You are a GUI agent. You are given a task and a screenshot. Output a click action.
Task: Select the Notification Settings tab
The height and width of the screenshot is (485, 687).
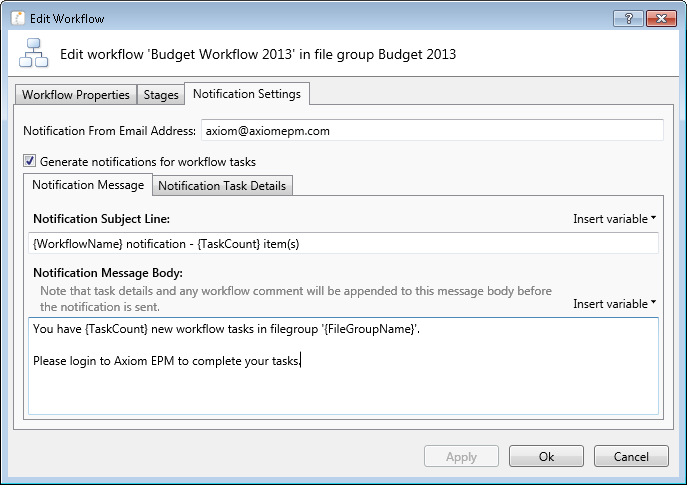tap(246, 94)
